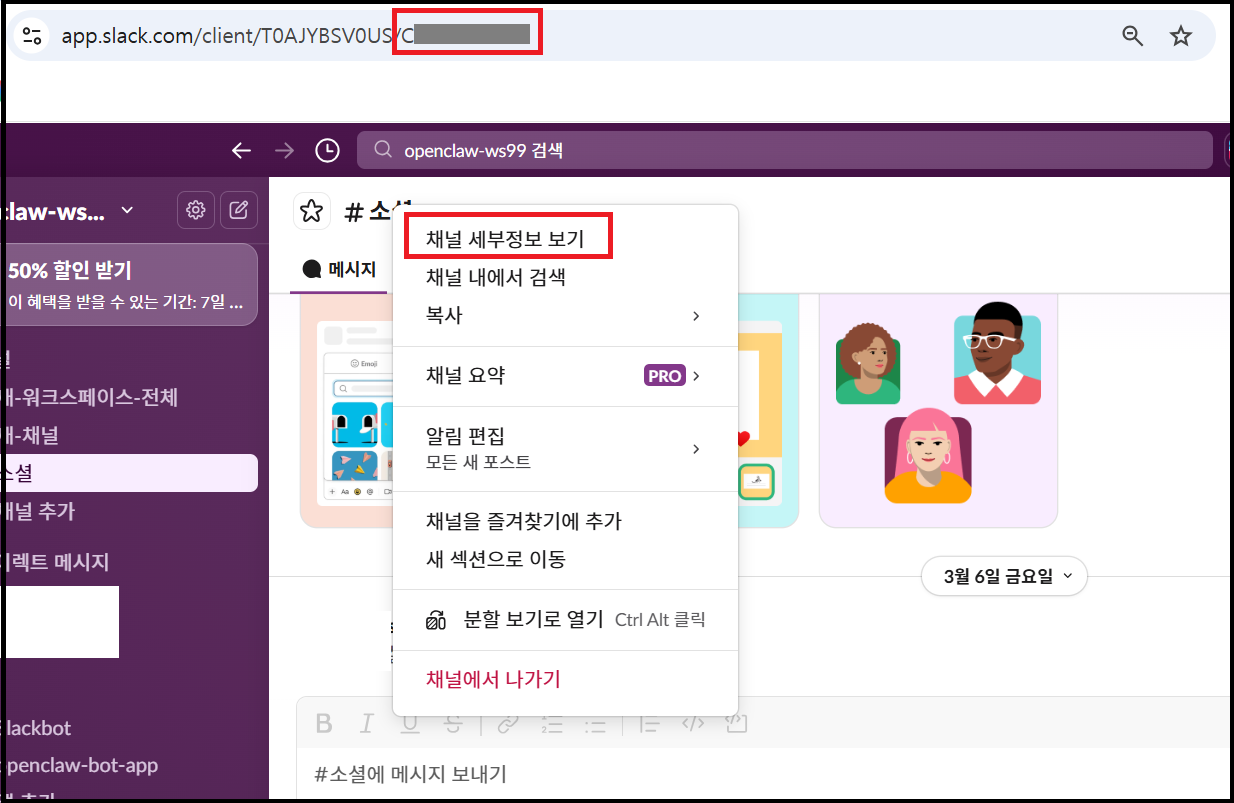1234x803 pixels.
Task: Insert a code block in composer
Action: tap(736, 724)
